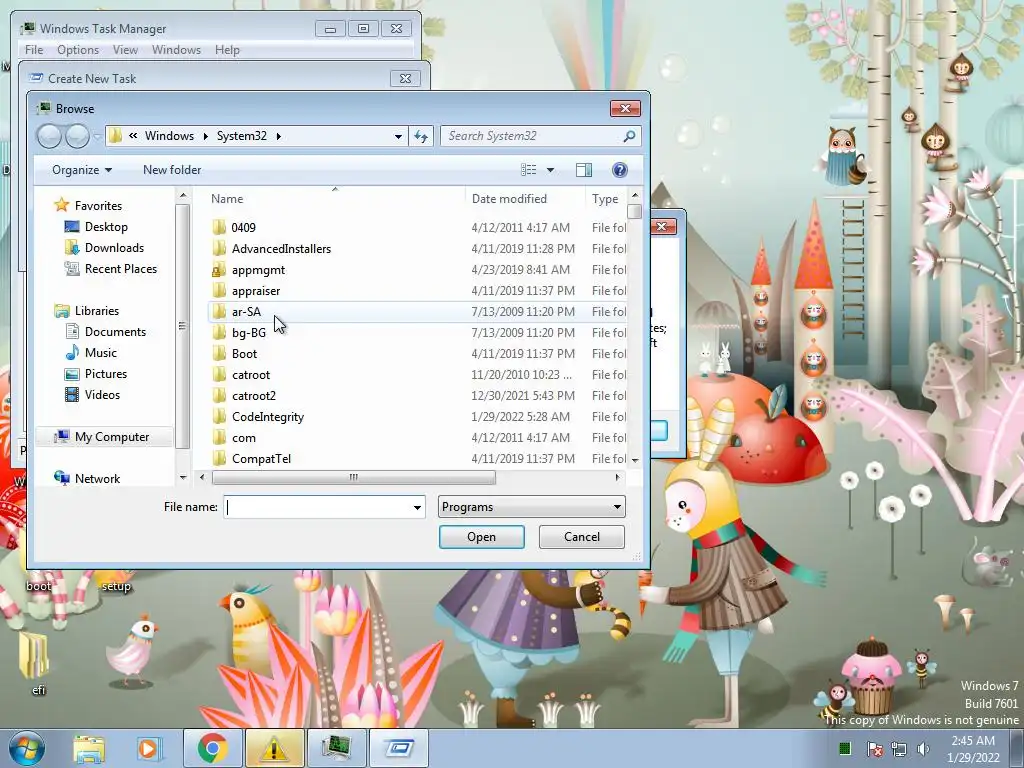The image size is (1024, 768).
Task: Click the warning sign taskbar item
Action: click(x=274, y=748)
